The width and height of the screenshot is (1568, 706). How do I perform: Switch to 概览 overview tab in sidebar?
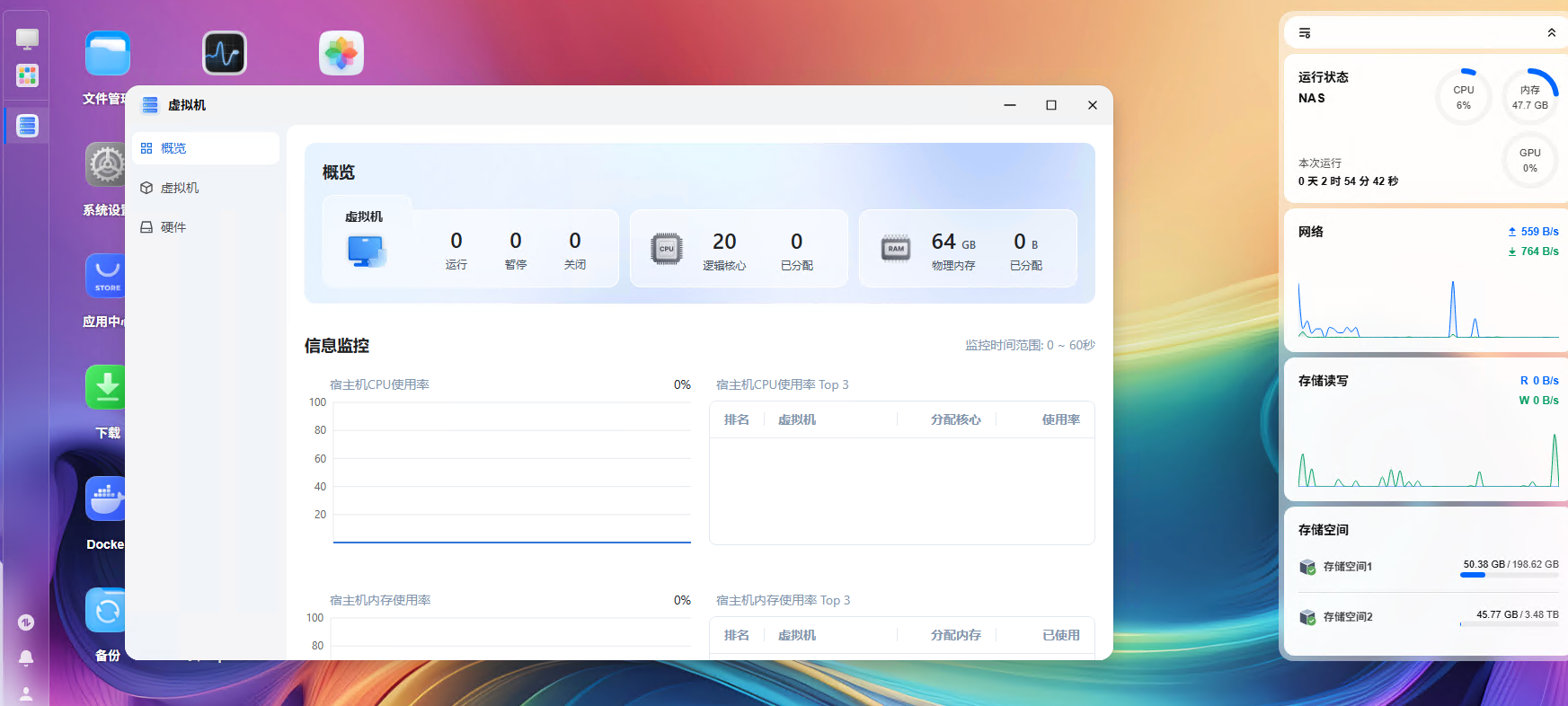(206, 148)
